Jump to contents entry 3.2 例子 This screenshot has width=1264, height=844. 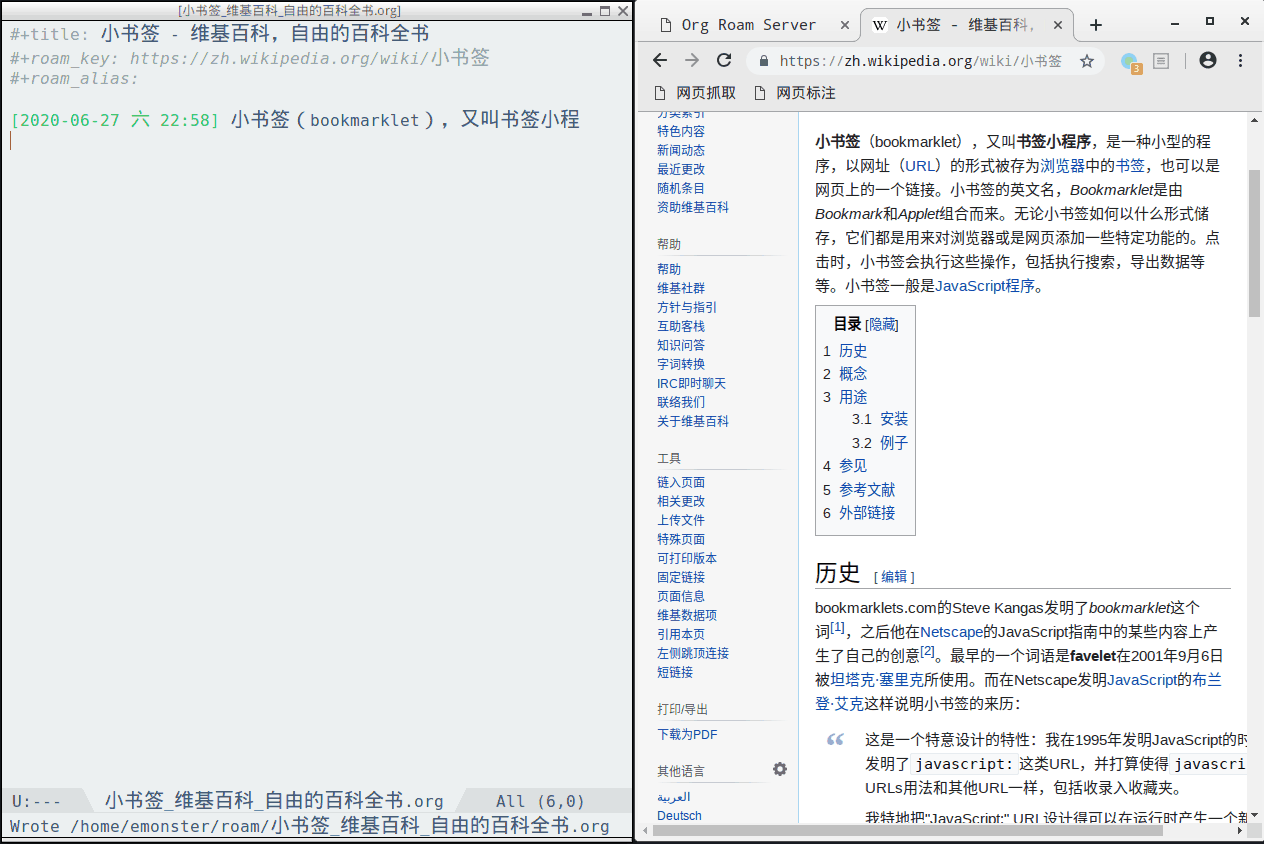(x=894, y=443)
